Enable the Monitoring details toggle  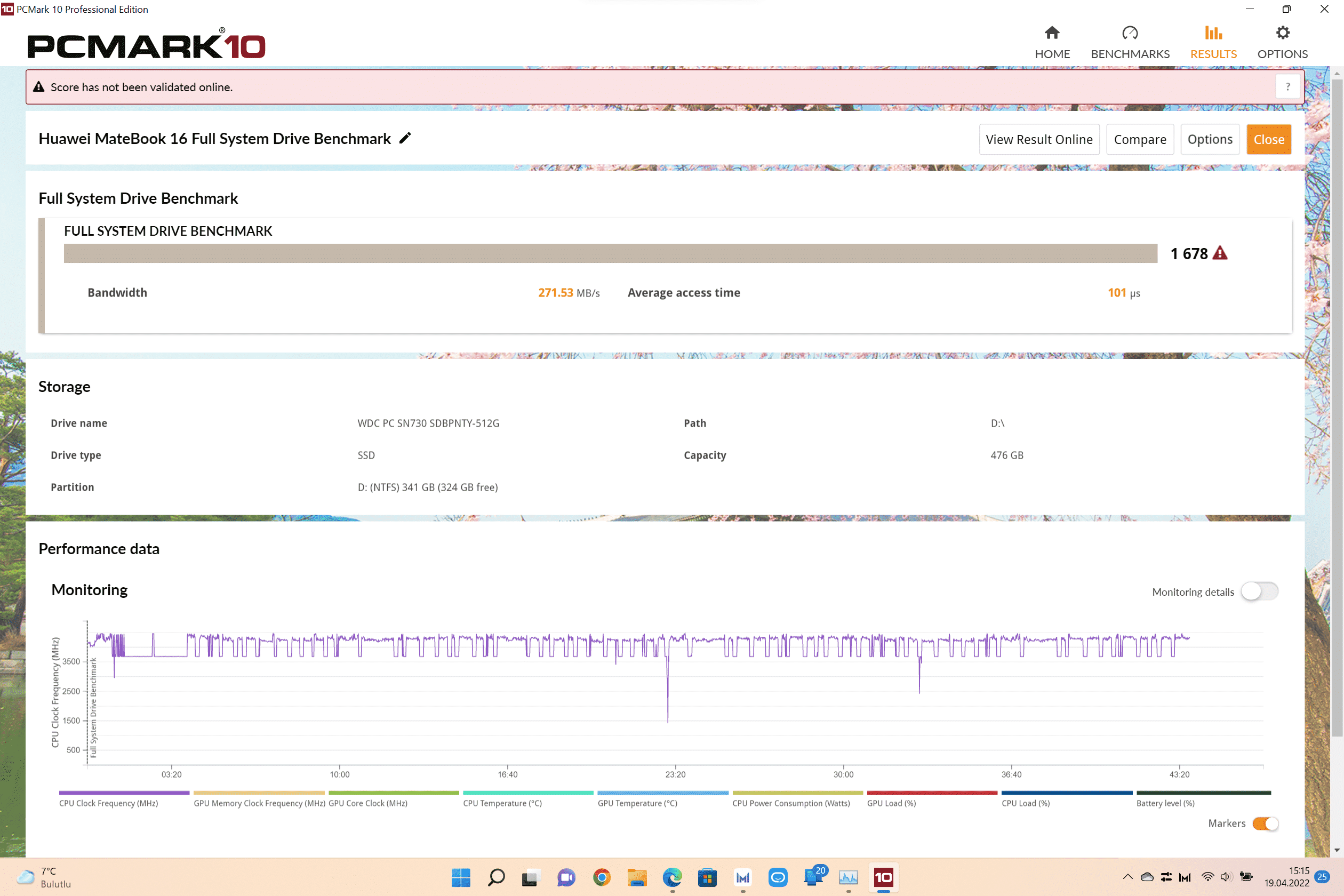1259,591
